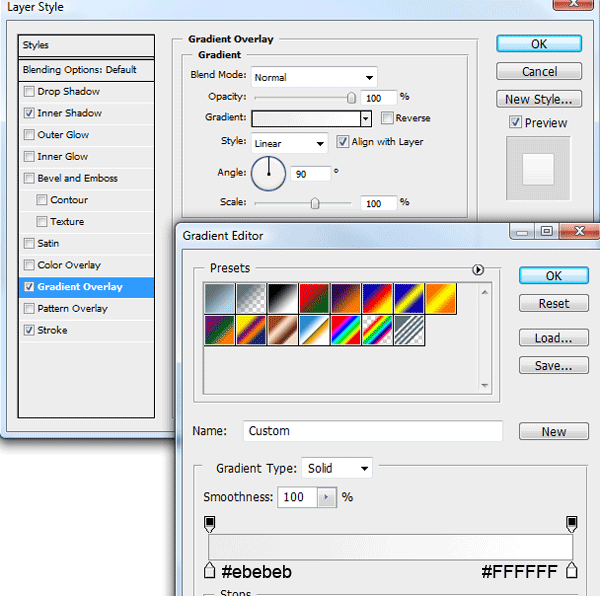Image resolution: width=600 pixels, height=596 pixels.
Task: Select the left opacity stop marker
Action: click(210, 523)
